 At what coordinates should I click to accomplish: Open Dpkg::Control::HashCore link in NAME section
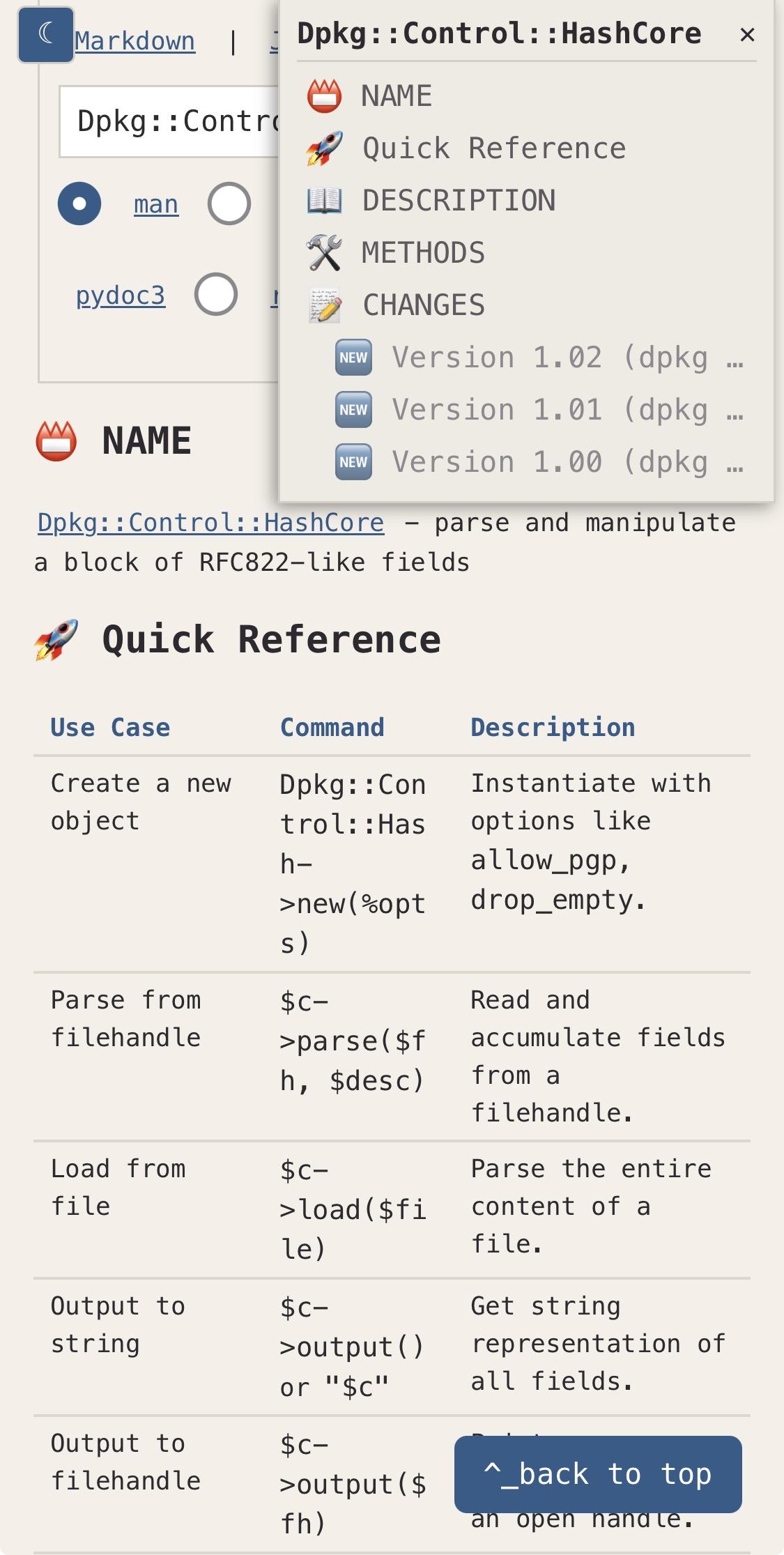[x=210, y=523]
